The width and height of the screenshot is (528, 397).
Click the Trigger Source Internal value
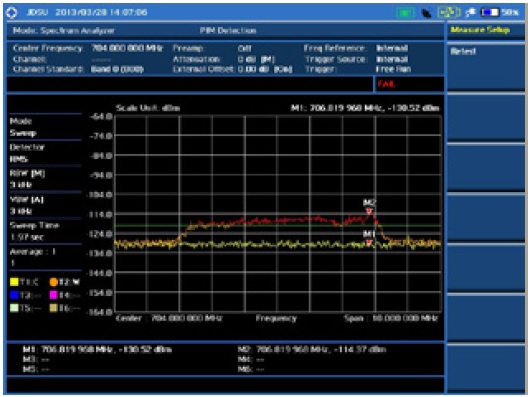tap(392, 59)
